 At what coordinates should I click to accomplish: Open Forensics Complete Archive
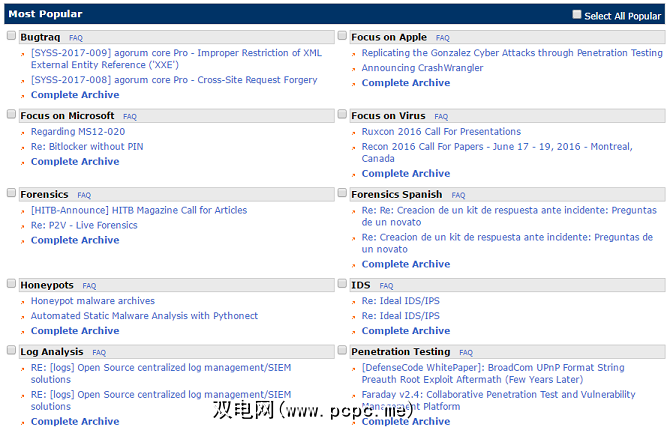pyautogui.click(x=75, y=240)
